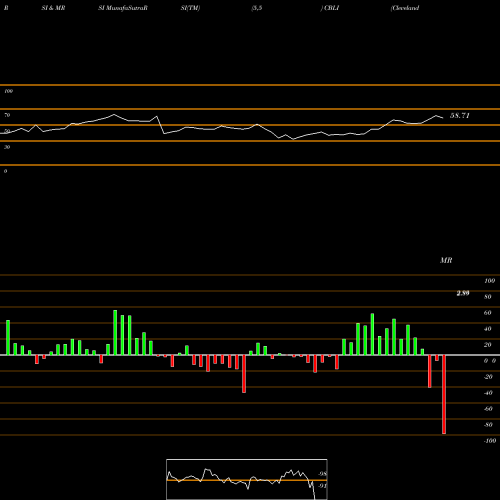Click the 'SI(TM)' header label

(190, 8)
